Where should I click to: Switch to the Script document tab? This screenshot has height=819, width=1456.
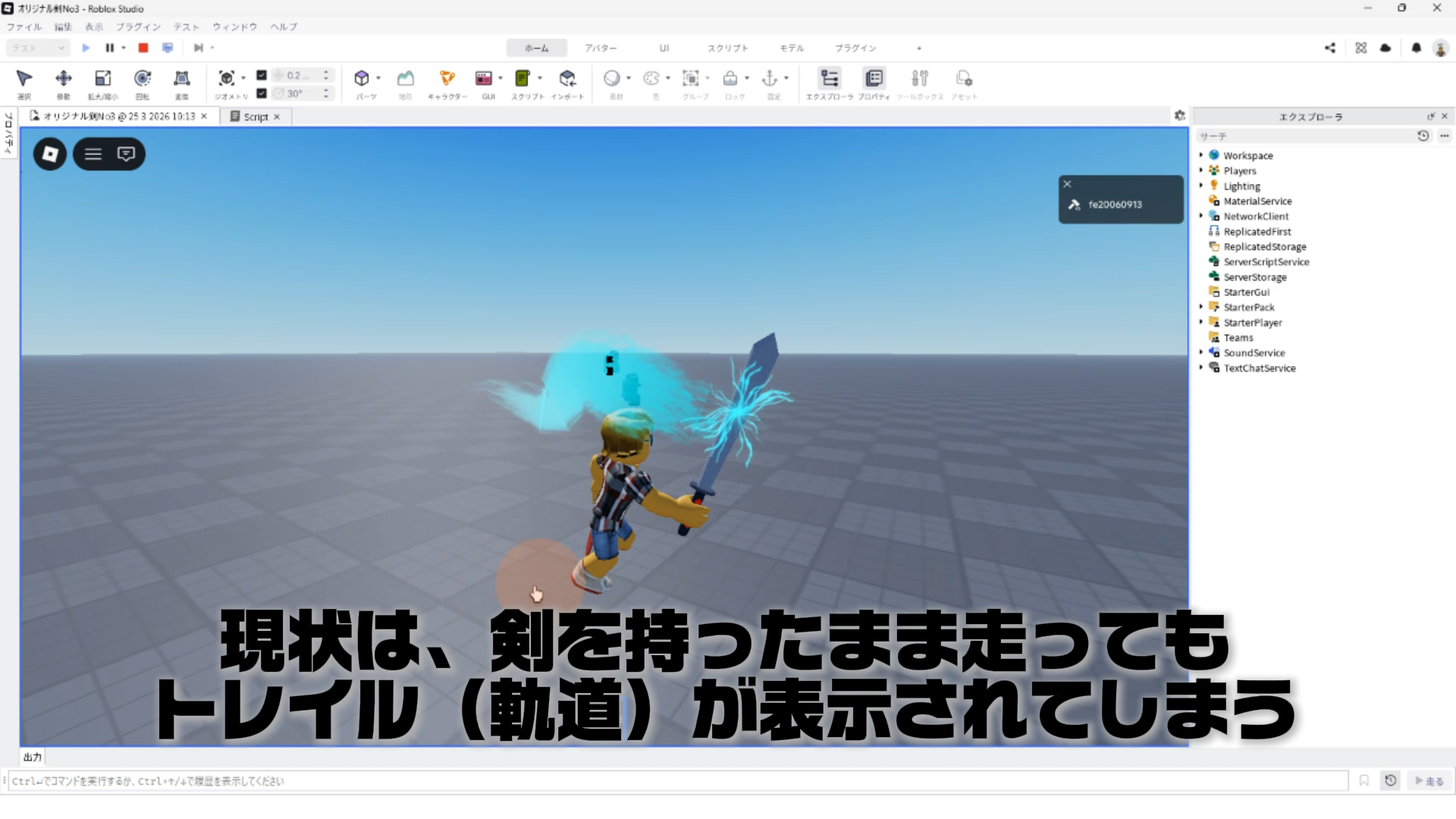click(x=256, y=117)
